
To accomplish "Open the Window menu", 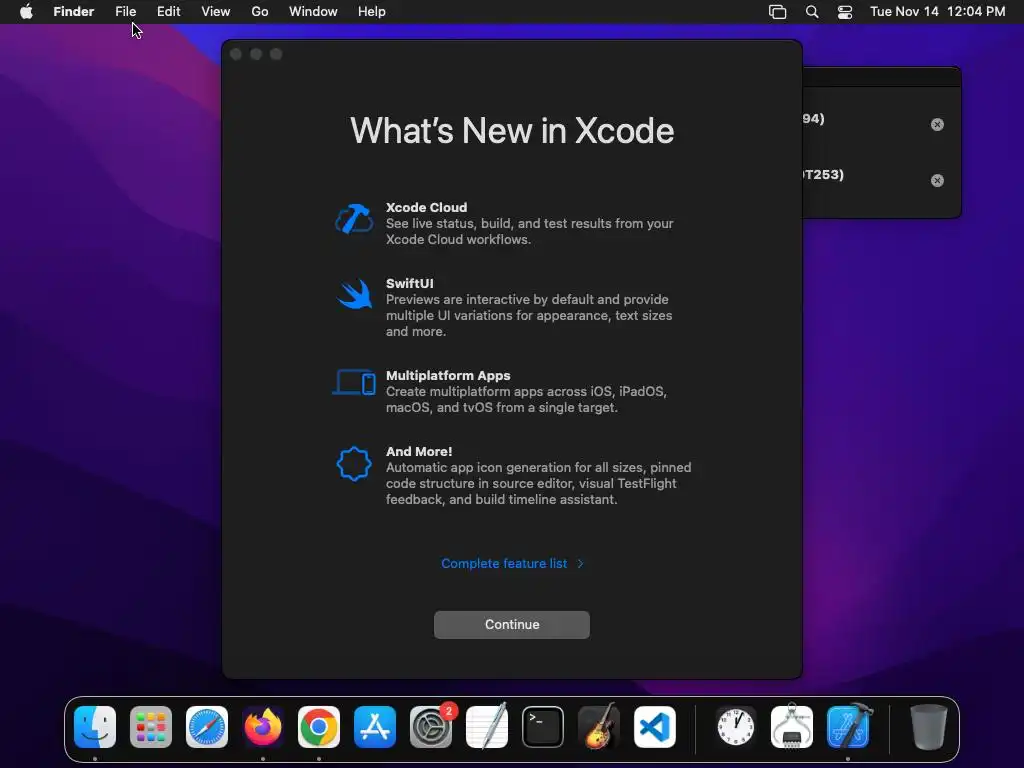I will click(313, 12).
